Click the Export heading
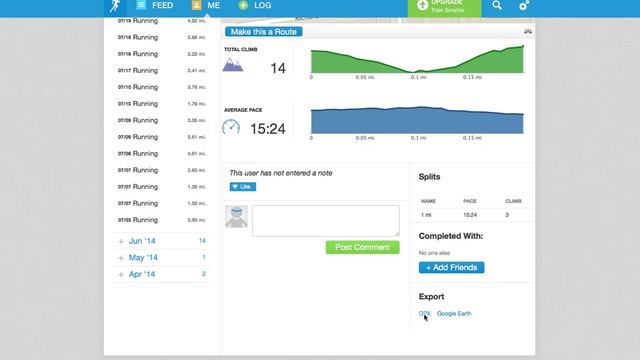This screenshot has width=640, height=360. click(x=431, y=297)
